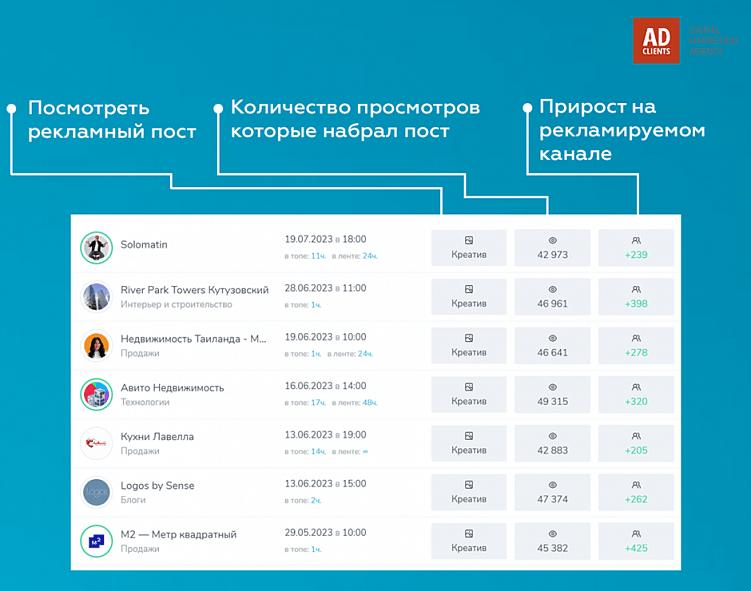The image size is (751, 591).
Task: Click the date 19.06.2023 в 10:00
Action: (x=325, y=337)
